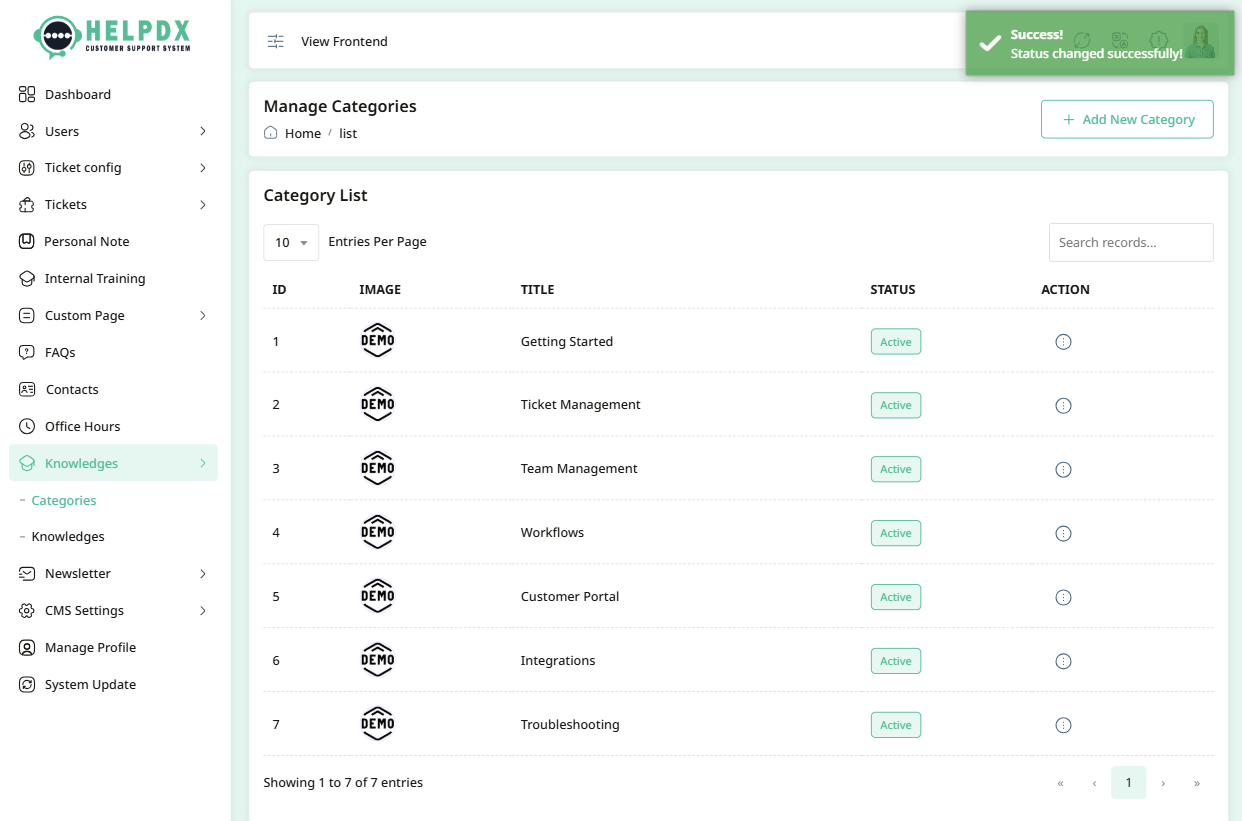This screenshot has height=821, width=1242.
Task: Click the sliders icon beside View Frontend
Action: click(276, 41)
